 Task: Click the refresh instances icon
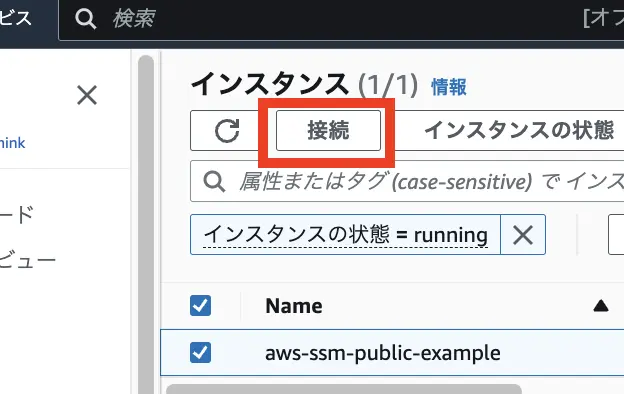tap(227, 131)
